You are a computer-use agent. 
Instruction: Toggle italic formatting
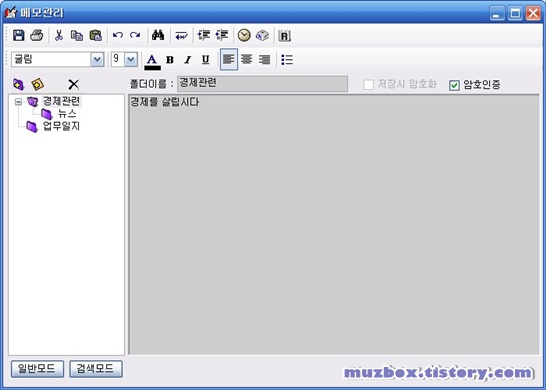point(188,60)
